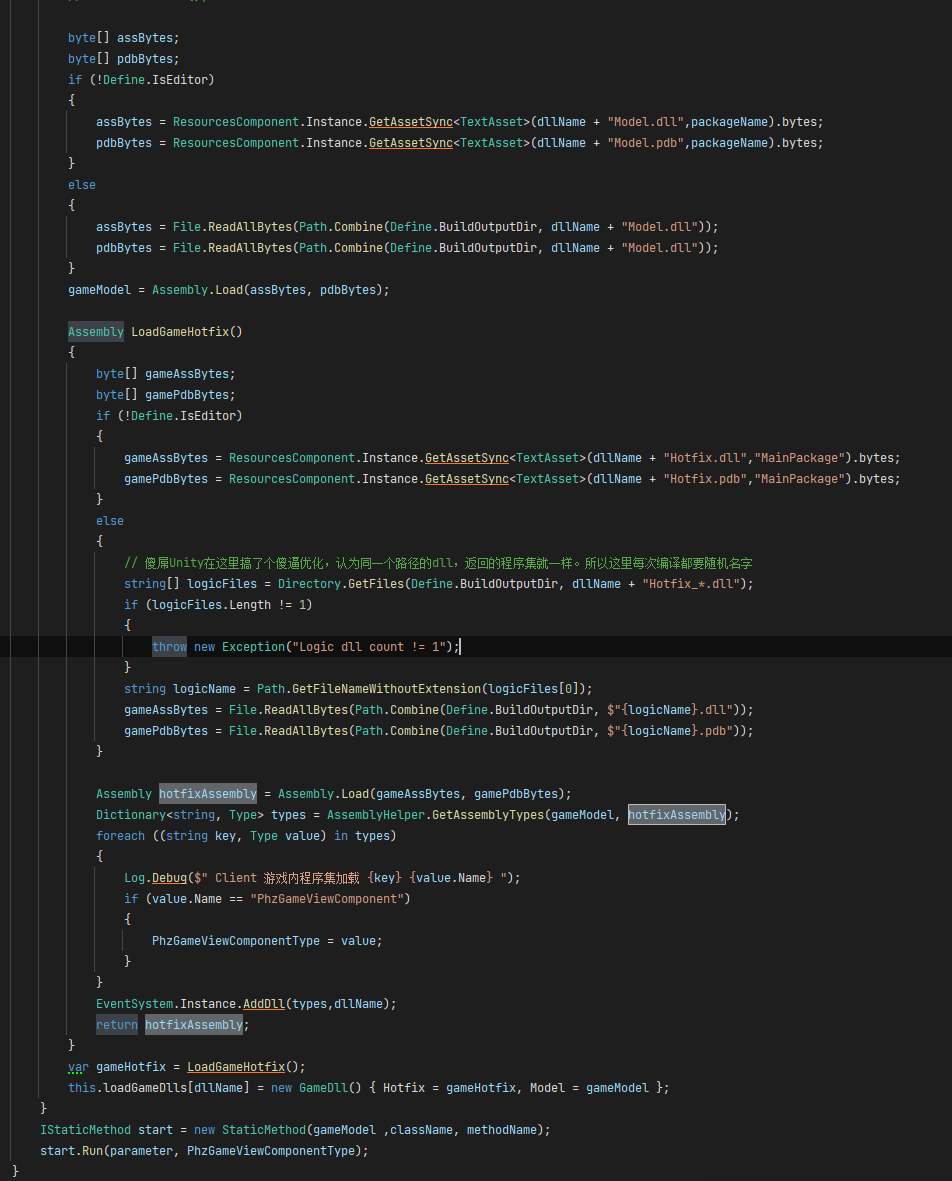Click GetAssetSync on the "Model.dll" line
The height and width of the screenshot is (1181, 952).
(410, 122)
